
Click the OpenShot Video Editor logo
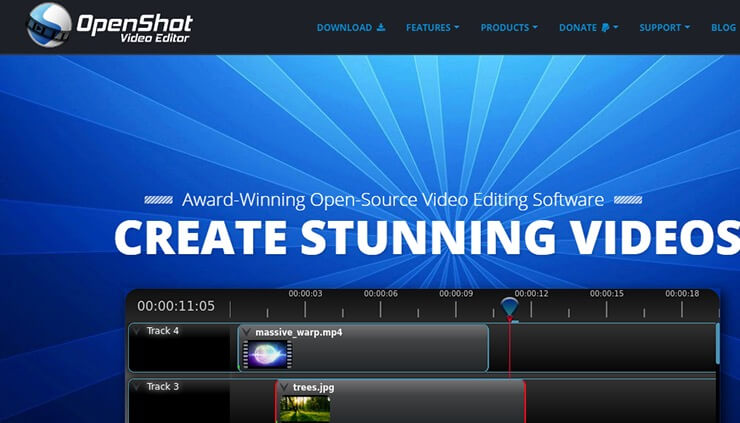pos(109,25)
